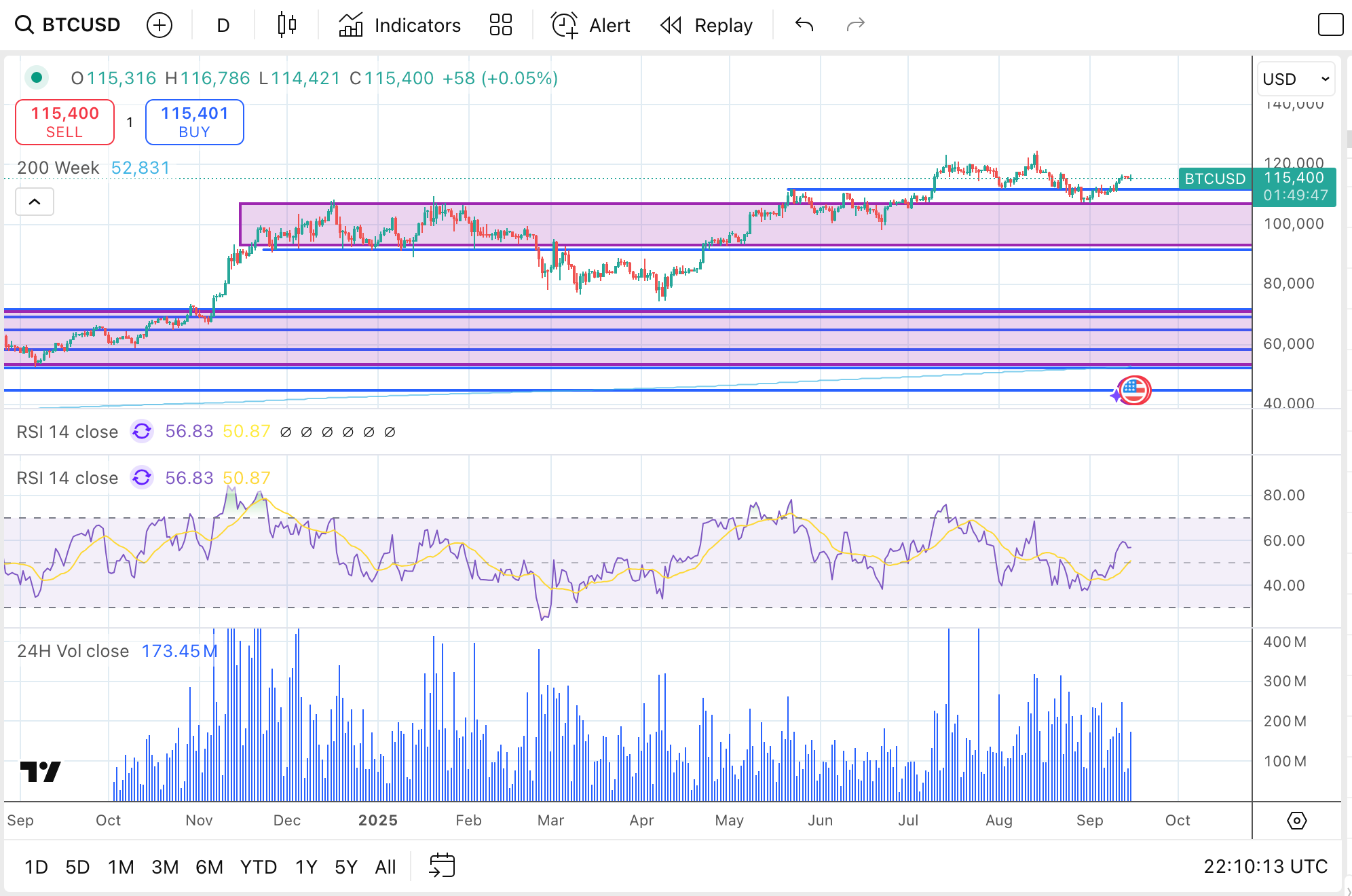Open chart settings gear on time axis
This screenshot has height=896, width=1352.
point(1296,821)
